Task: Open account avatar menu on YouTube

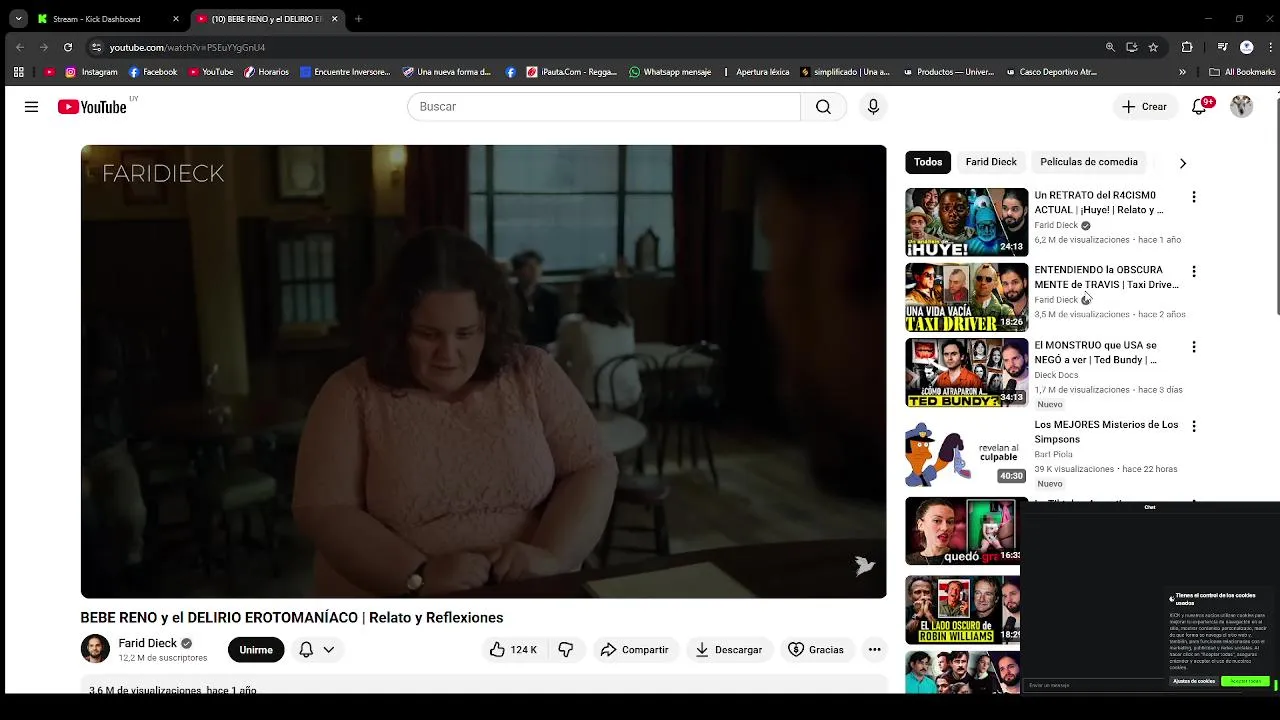Action: (1241, 107)
